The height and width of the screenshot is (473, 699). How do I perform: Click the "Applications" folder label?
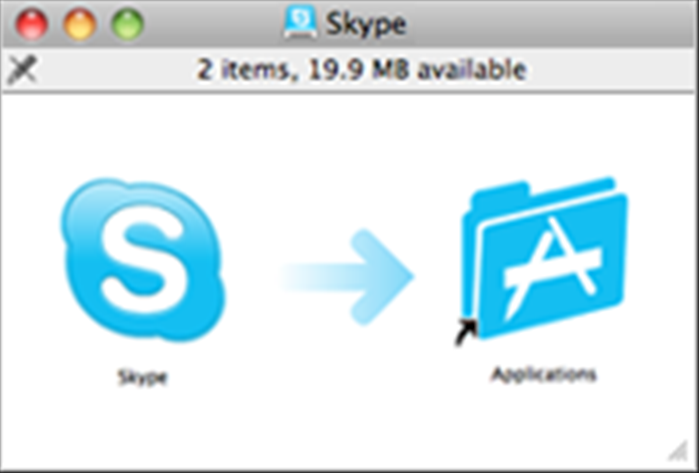click(x=543, y=374)
